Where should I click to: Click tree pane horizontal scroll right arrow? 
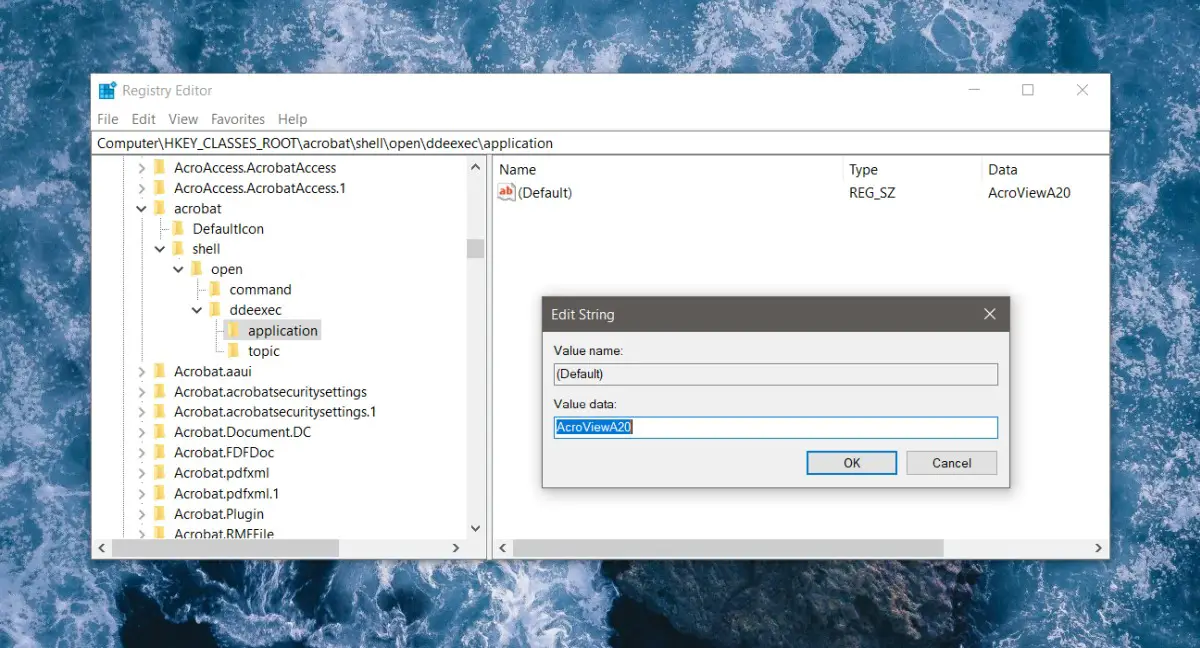pos(455,548)
